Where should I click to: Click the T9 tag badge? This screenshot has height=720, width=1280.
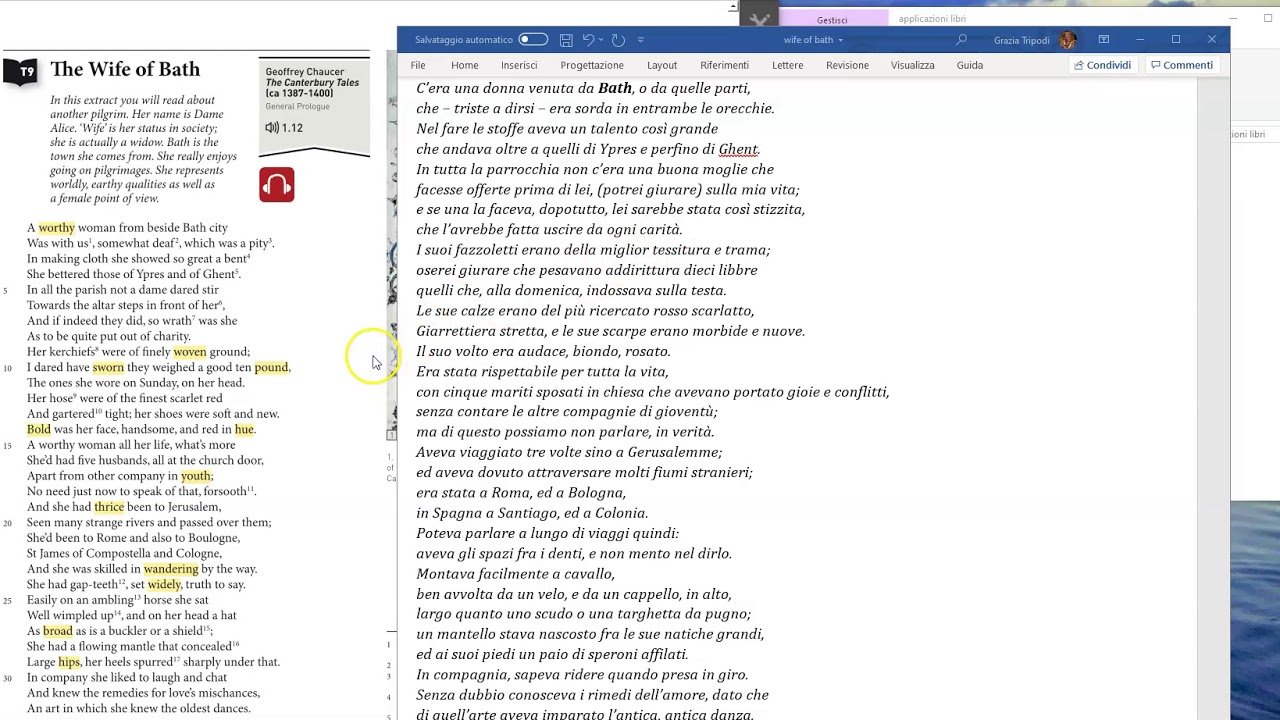[x=21, y=71]
